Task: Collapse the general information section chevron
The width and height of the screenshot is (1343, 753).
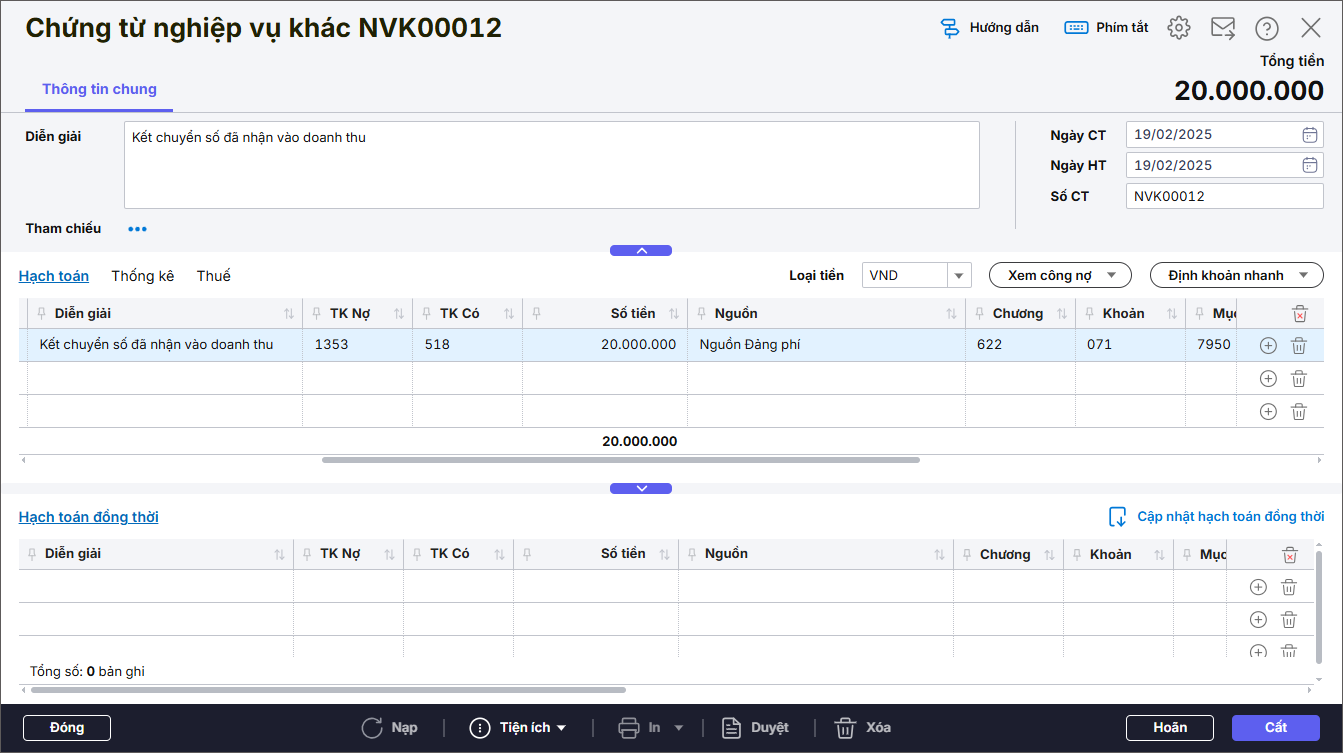Action: 641,251
